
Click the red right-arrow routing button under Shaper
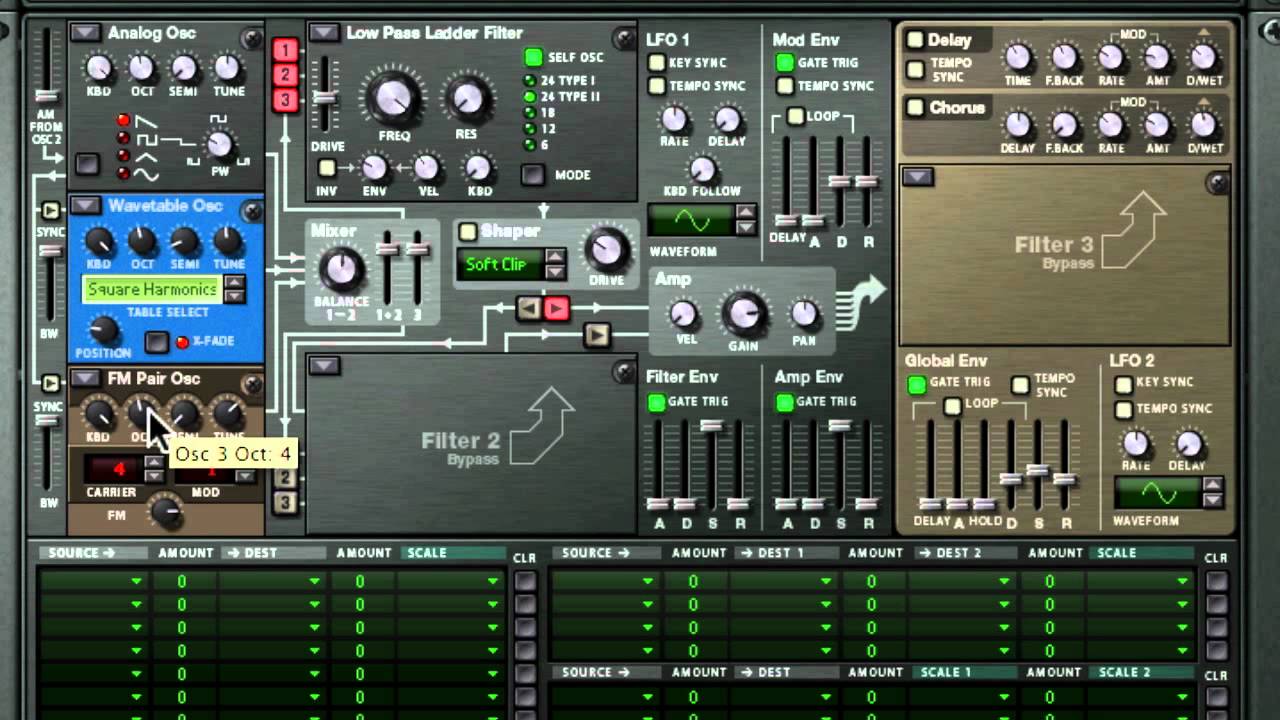[557, 309]
